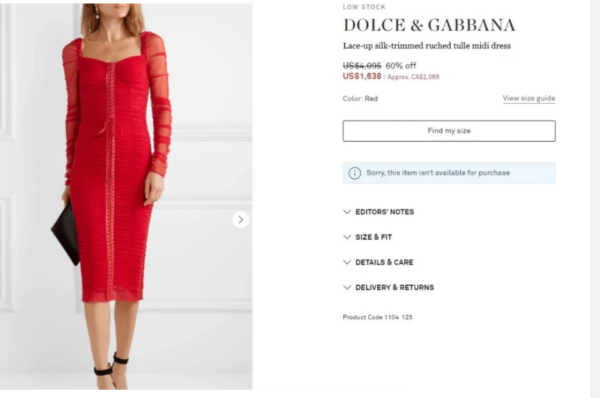
Task: Click the discounted US$1,638 price
Action: point(362,76)
